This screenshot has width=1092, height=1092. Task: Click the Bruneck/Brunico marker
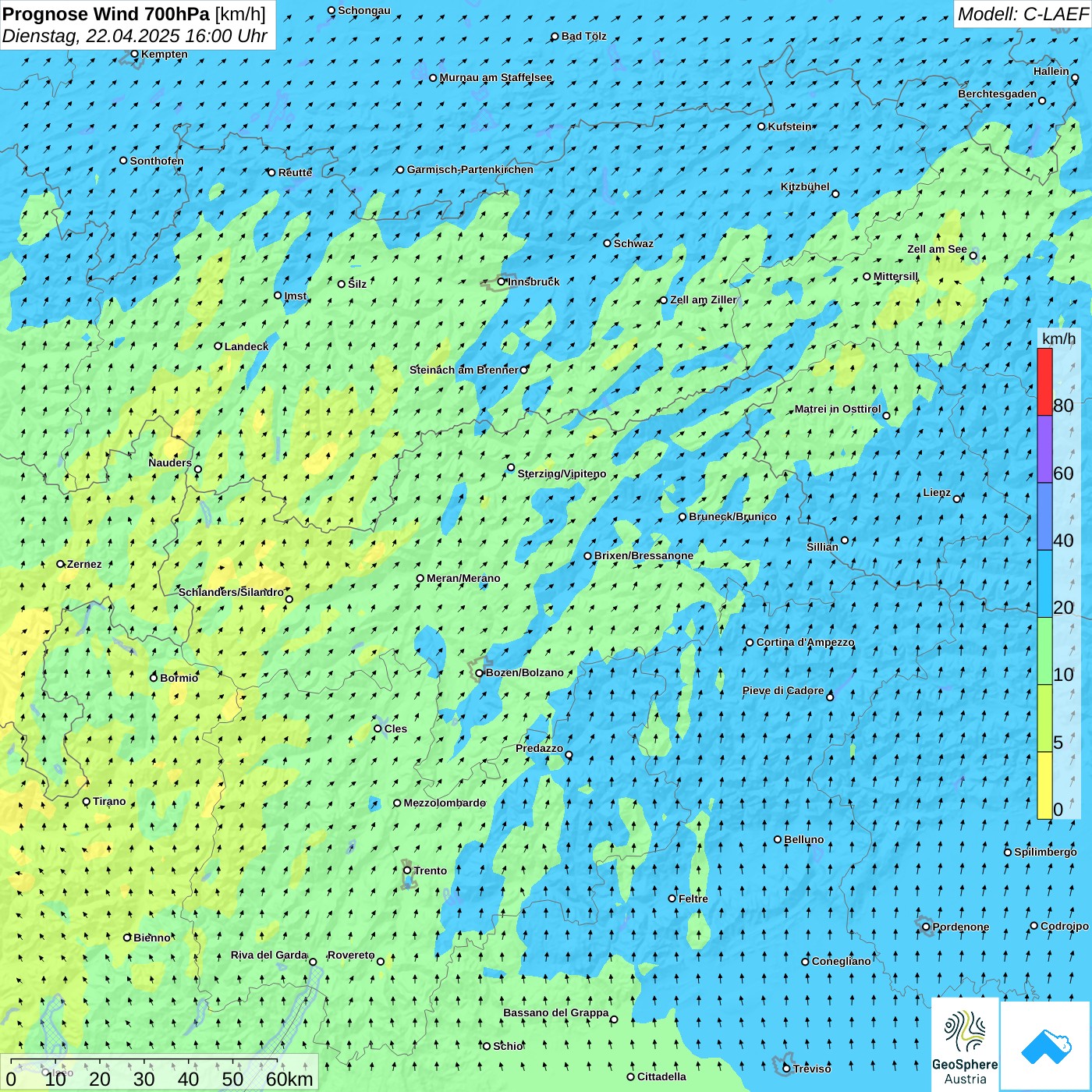coord(682,516)
